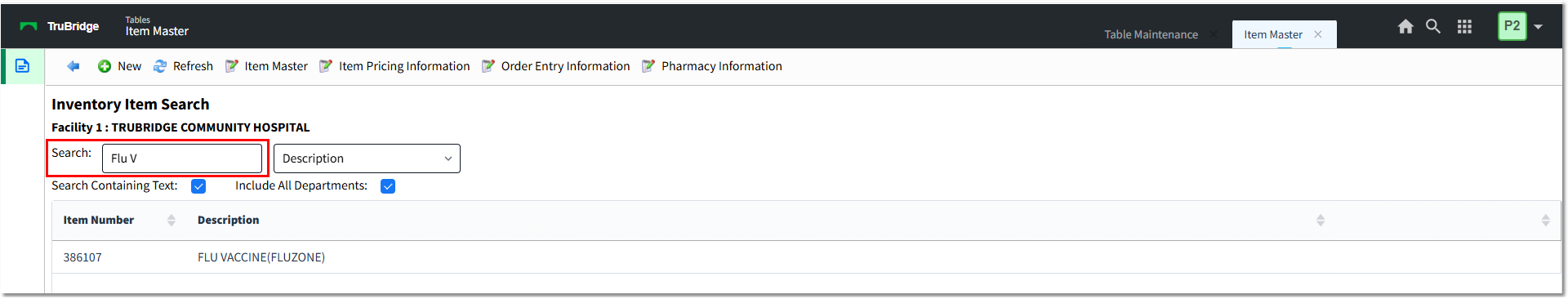Image resolution: width=1568 pixels, height=299 pixels.
Task: Click the green New plus icon
Action: [105, 66]
